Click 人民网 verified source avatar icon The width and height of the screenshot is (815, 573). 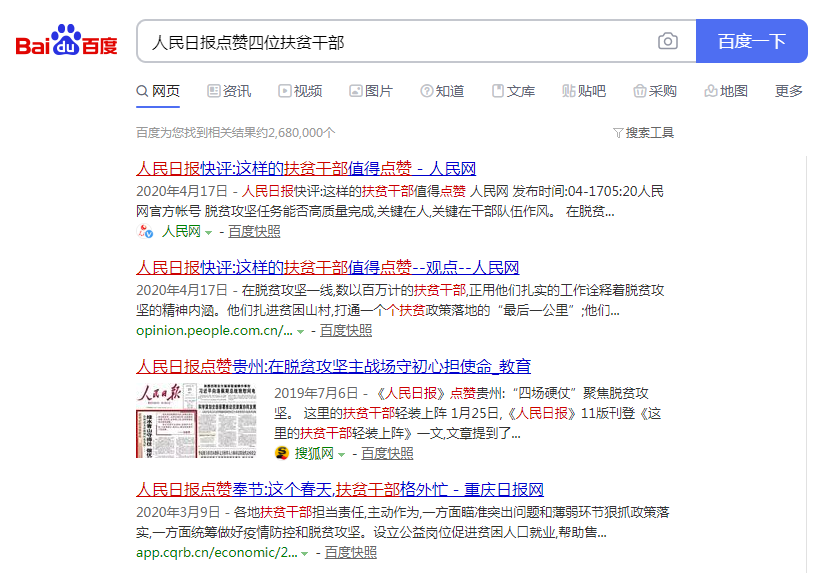144,231
